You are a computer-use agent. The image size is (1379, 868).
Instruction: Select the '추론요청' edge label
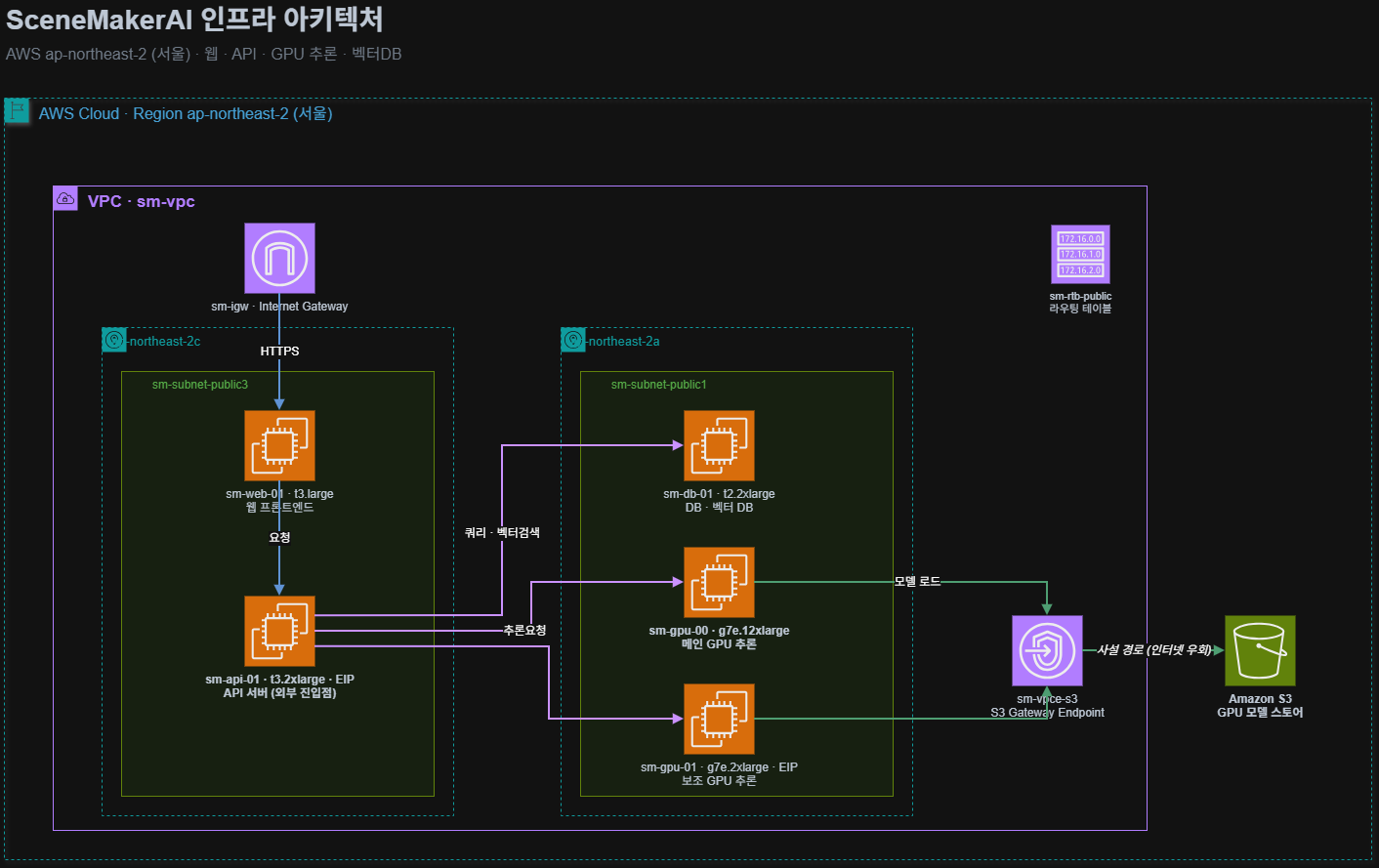[524, 630]
